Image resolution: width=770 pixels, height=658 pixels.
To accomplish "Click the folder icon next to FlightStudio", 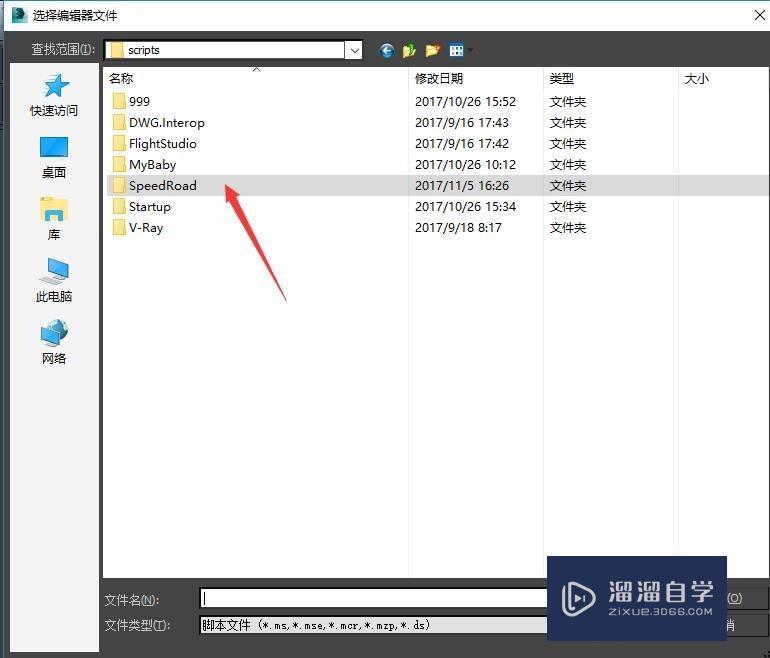I will [119, 144].
